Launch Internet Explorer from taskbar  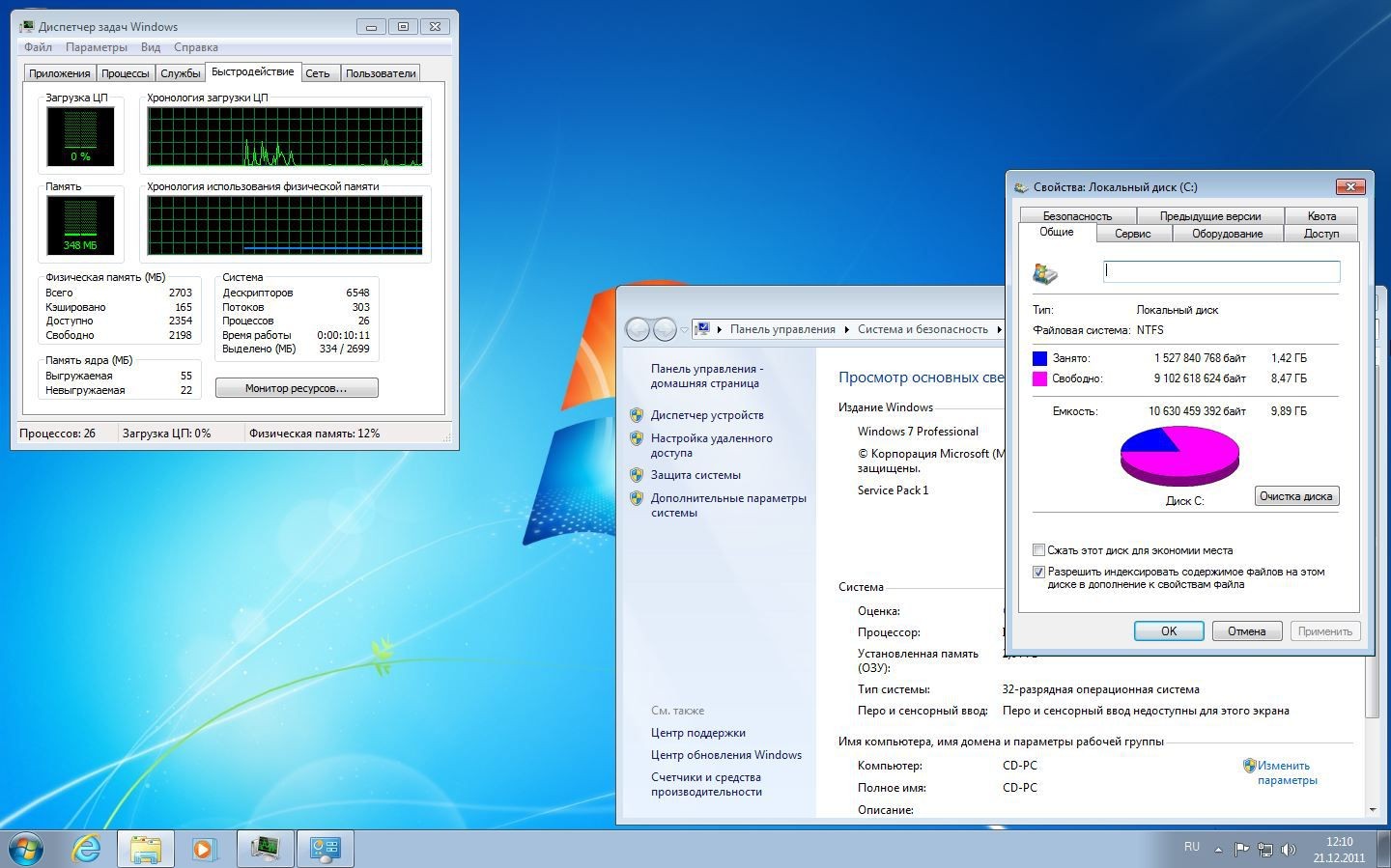pos(87,849)
